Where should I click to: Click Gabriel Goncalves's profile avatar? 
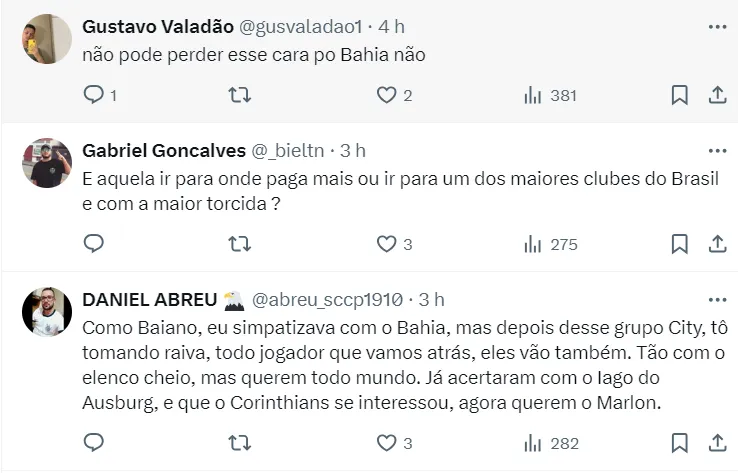tap(47, 164)
